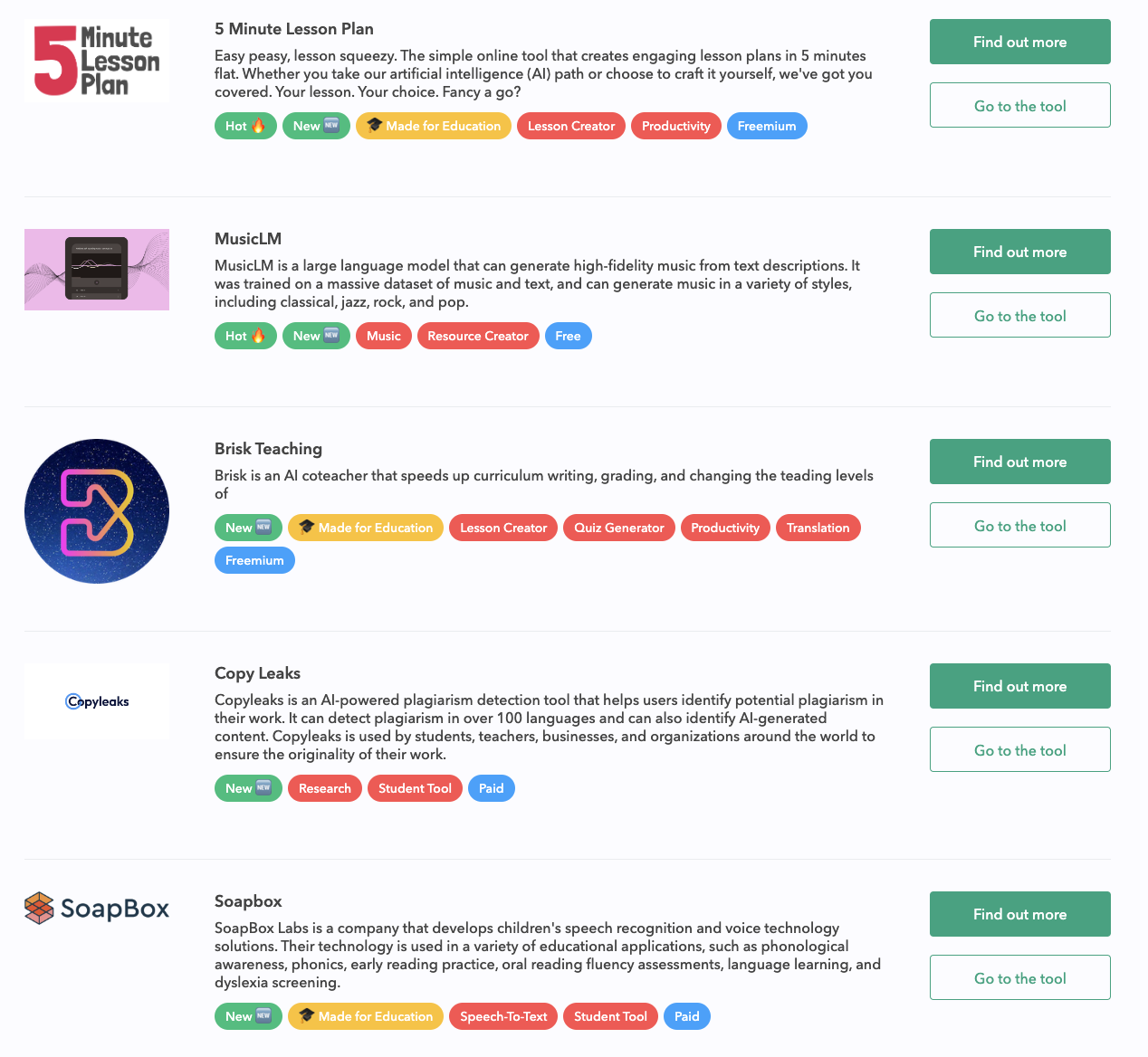1148x1057 pixels.
Task: Click the Brisk Teaching round logo
Action: point(97,511)
